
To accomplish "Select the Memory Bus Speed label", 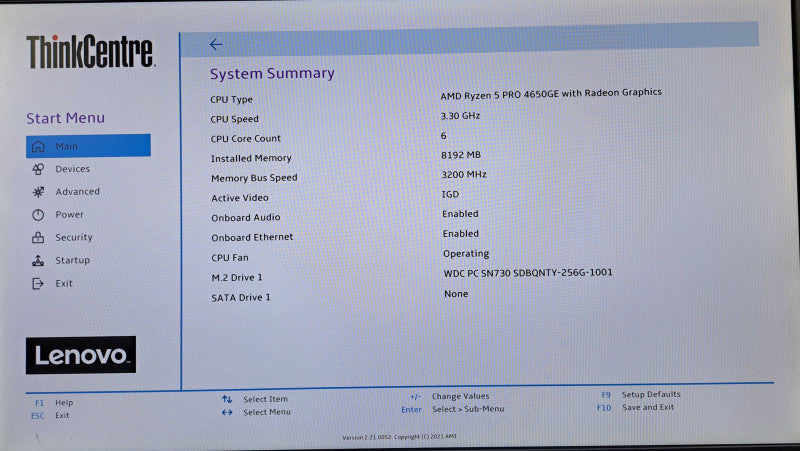I will click(x=254, y=178).
